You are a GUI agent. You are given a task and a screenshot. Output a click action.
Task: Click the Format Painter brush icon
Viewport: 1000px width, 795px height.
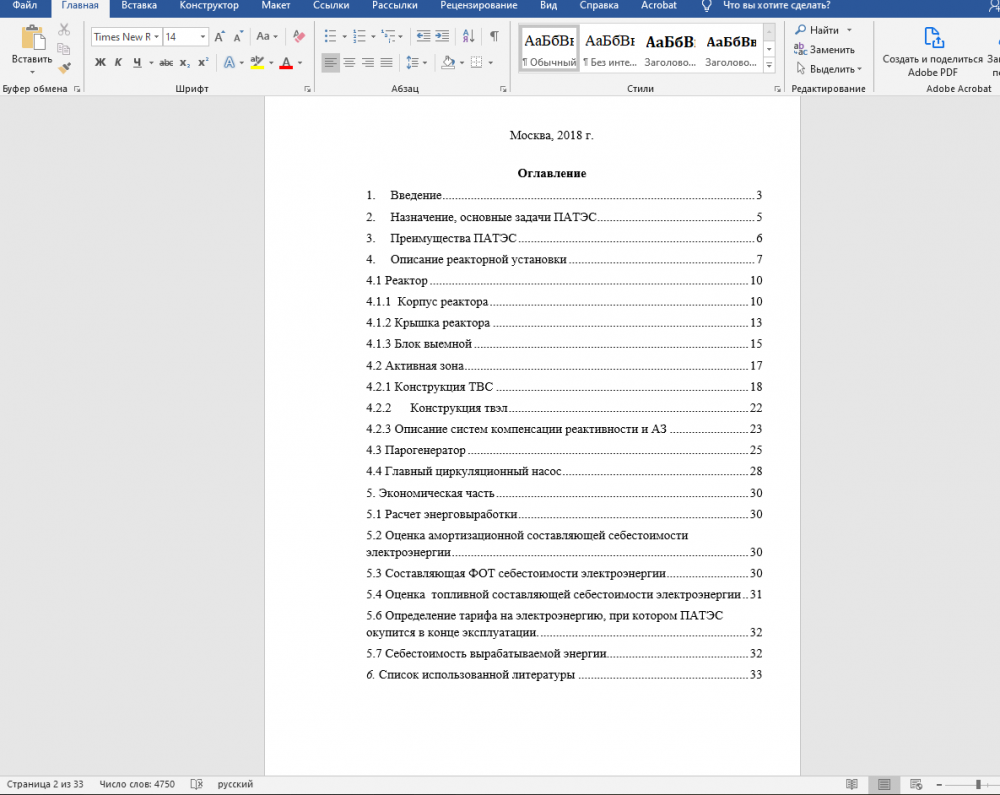tap(64, 68)
